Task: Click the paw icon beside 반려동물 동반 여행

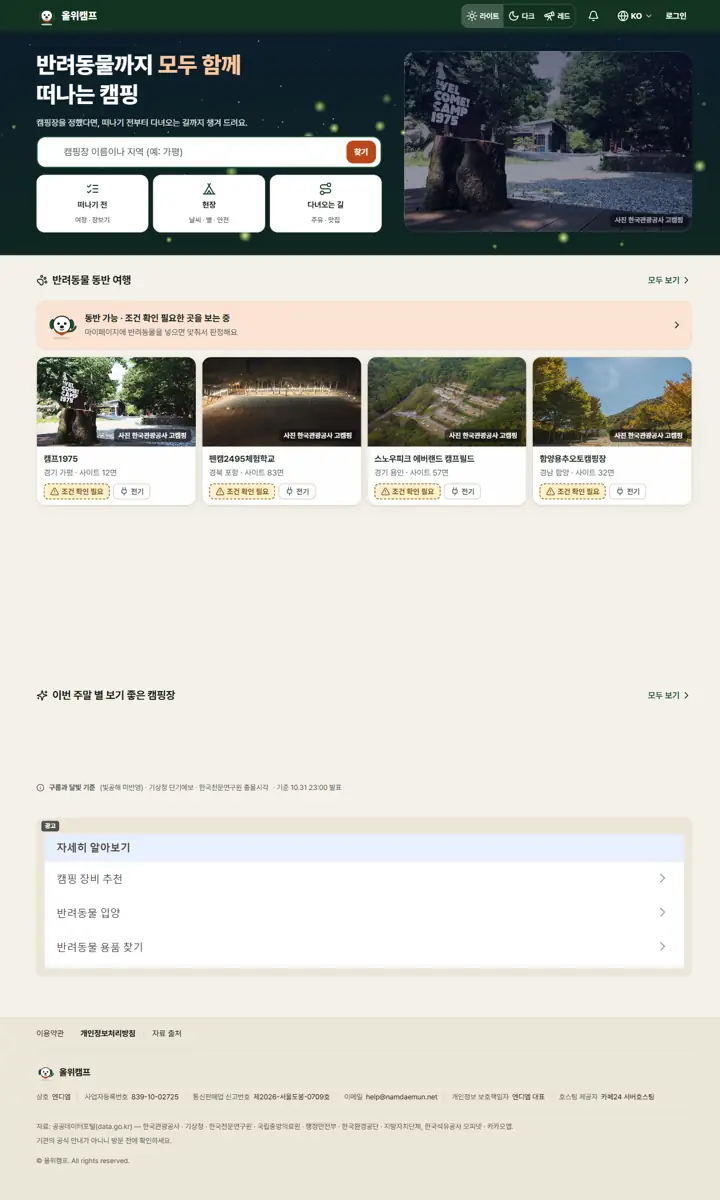Action: click(x=42, y=280)
